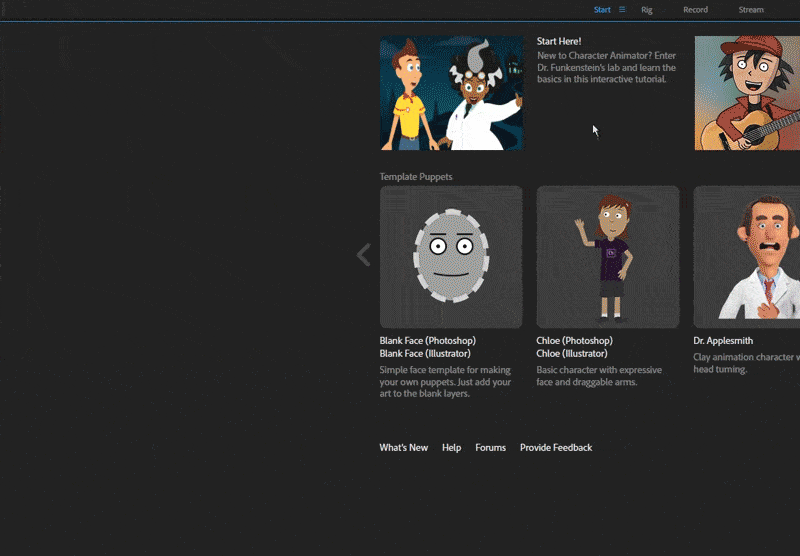Open the Blank Face (Illustrator) template
Image resolution: width=800 pixels, height=556 pixels.
coord(425,354)
